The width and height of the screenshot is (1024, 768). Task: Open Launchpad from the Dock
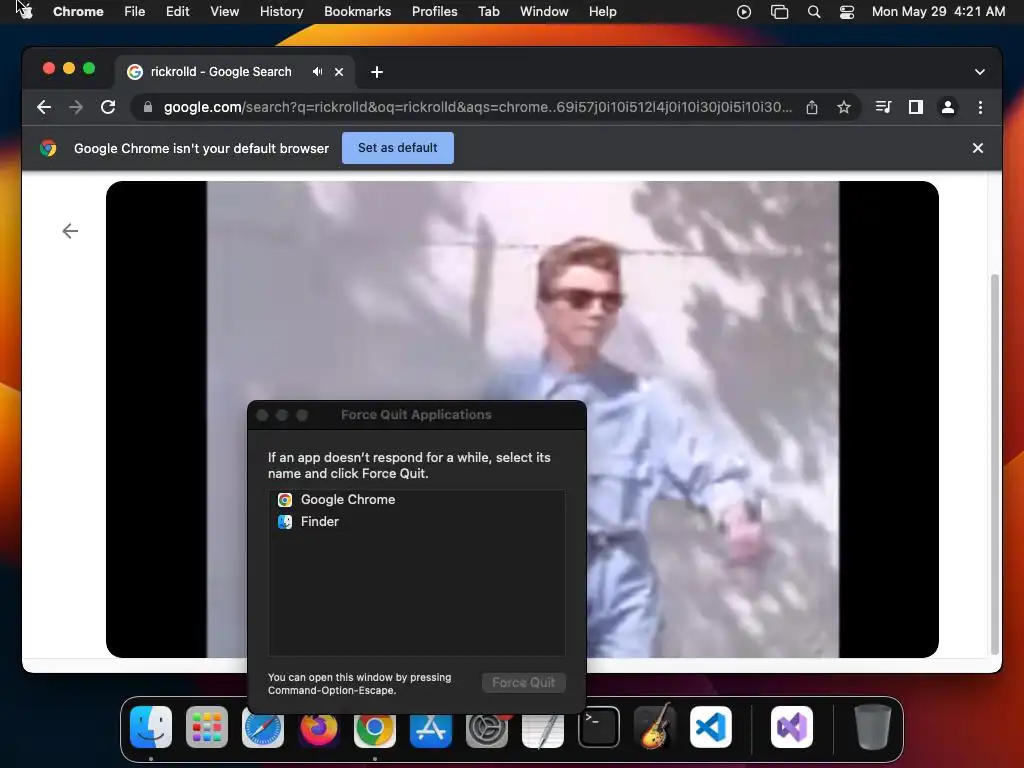[x=207, y=727]
